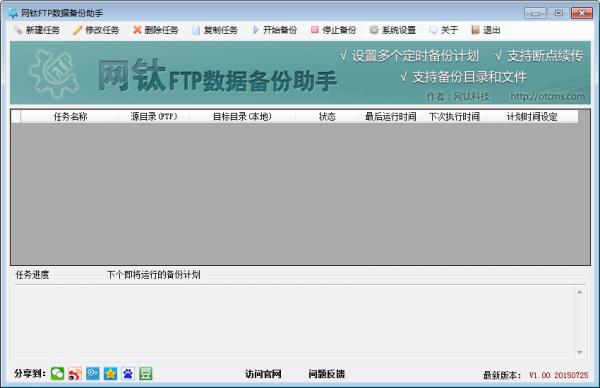Select the 修改任务 pencil icon

[x=77, y=30]
